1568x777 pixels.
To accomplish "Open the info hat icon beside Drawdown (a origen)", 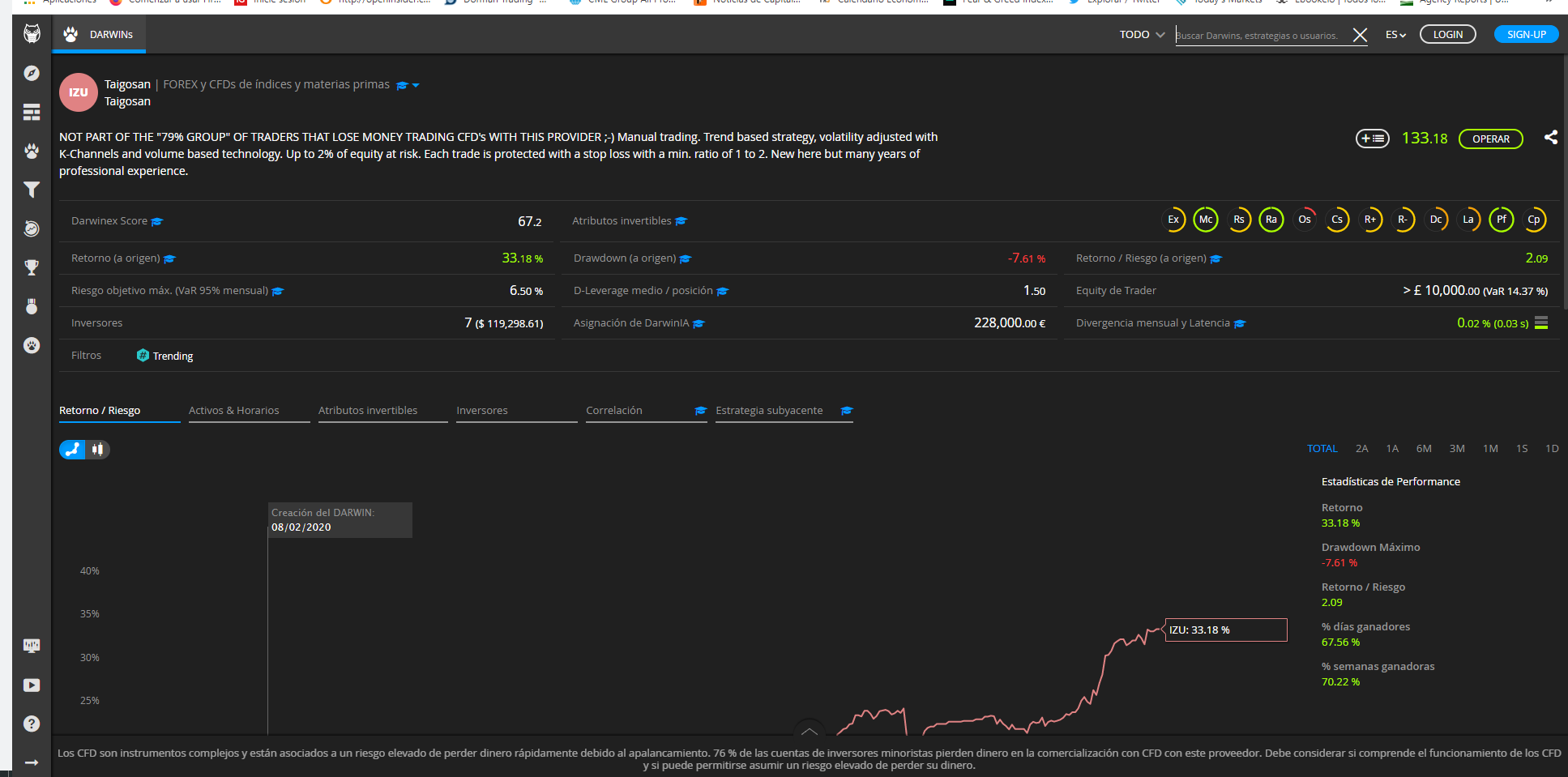I will [686, 259].
